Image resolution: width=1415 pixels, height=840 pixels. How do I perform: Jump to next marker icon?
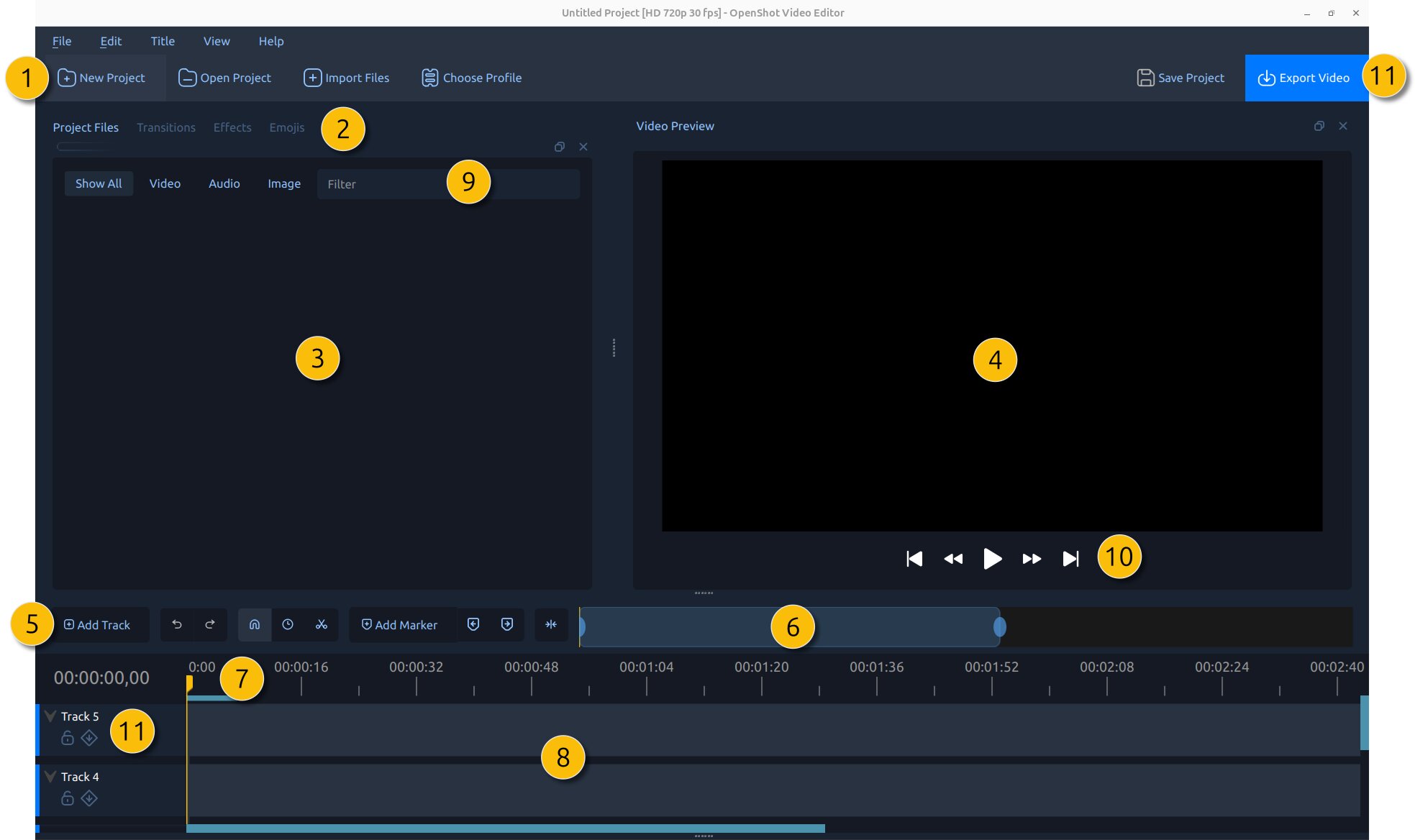click(x=507, y=624)
